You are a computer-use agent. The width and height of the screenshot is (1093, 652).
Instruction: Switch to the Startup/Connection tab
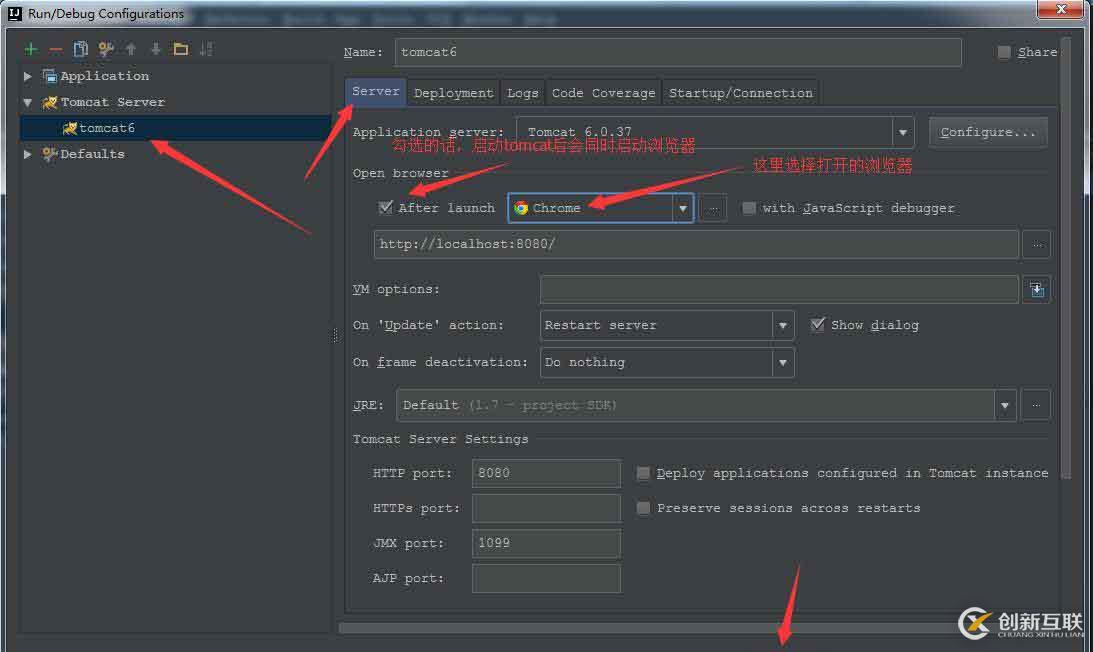pos(741,93)
